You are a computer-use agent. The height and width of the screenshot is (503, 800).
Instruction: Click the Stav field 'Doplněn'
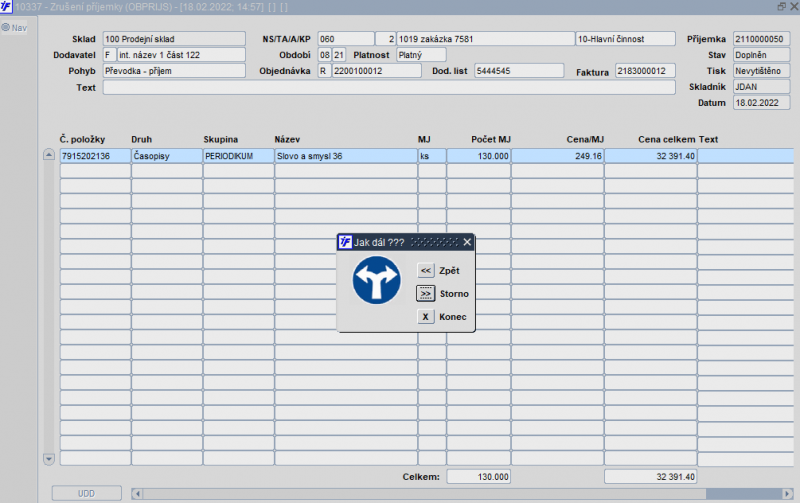pyautogui.click(x=761, y=55)
